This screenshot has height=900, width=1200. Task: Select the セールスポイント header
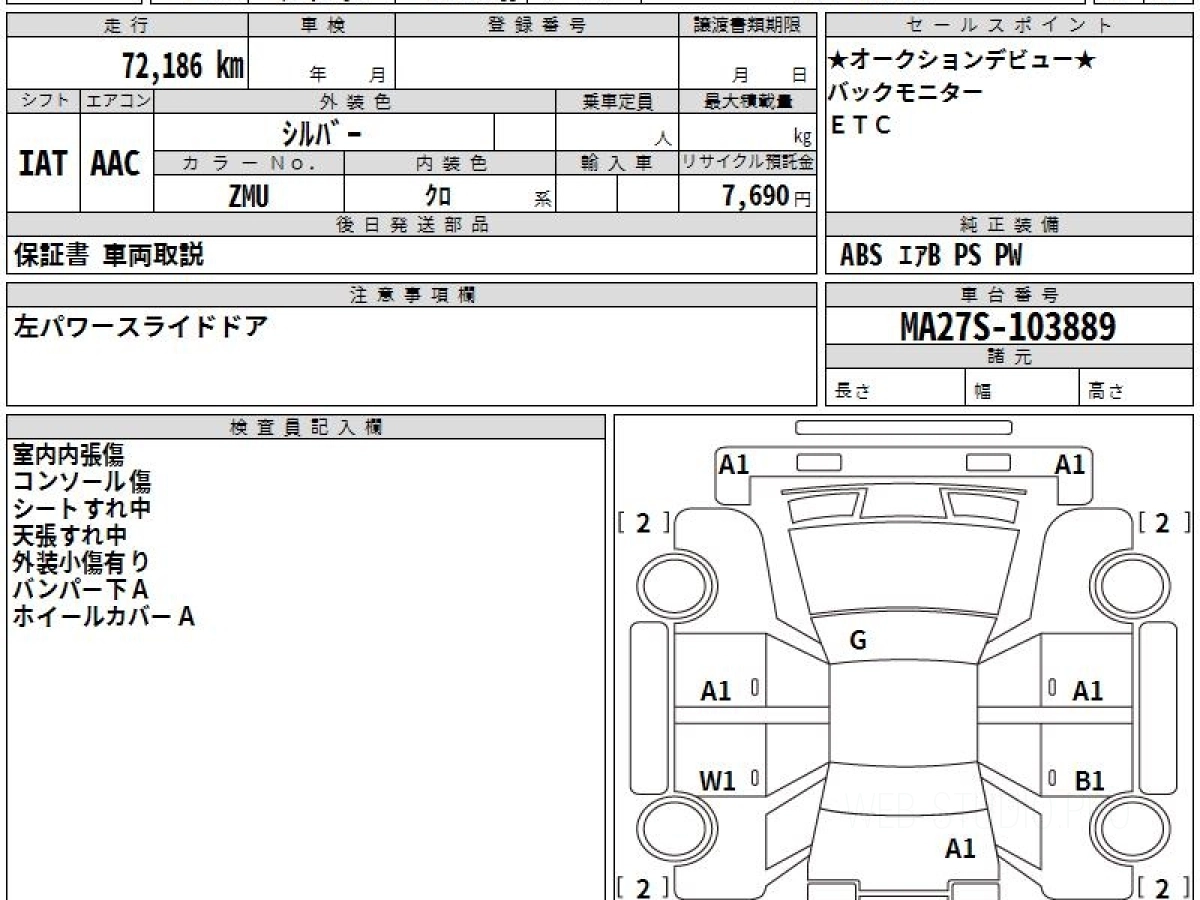(x=1009, y=26)
